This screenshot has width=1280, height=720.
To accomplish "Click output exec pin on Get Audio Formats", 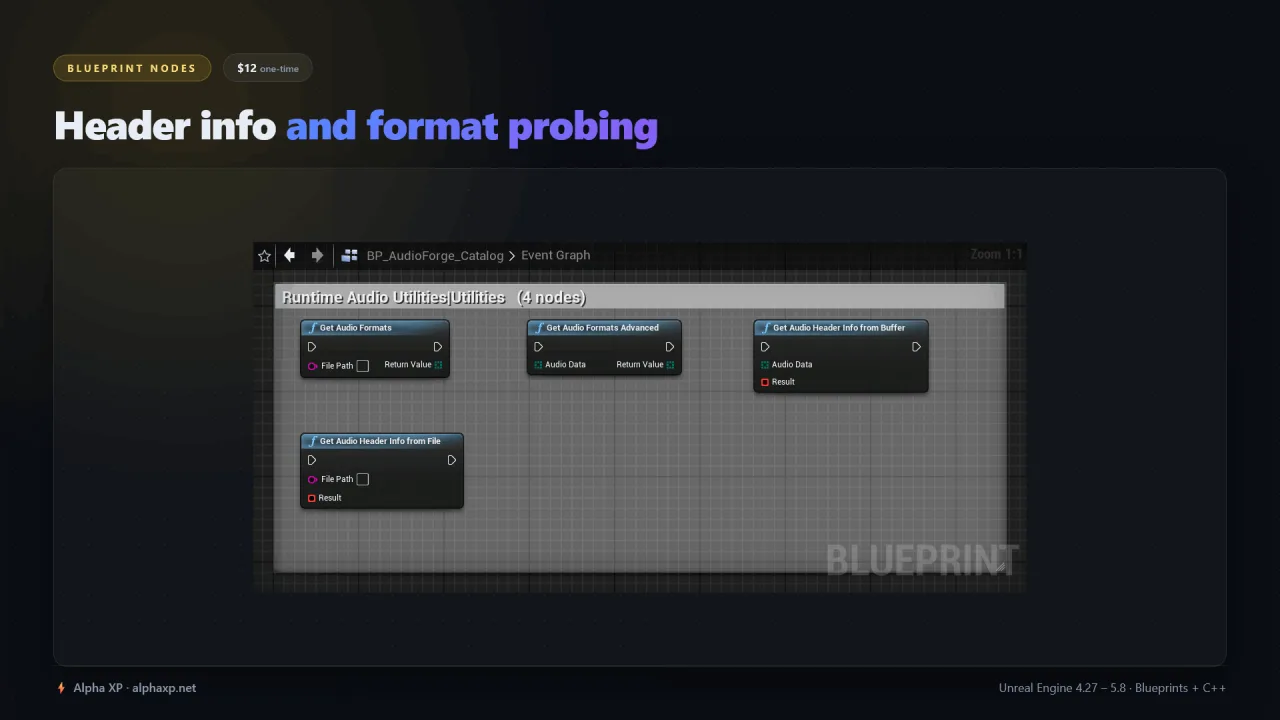I will (x=437, y=347).
